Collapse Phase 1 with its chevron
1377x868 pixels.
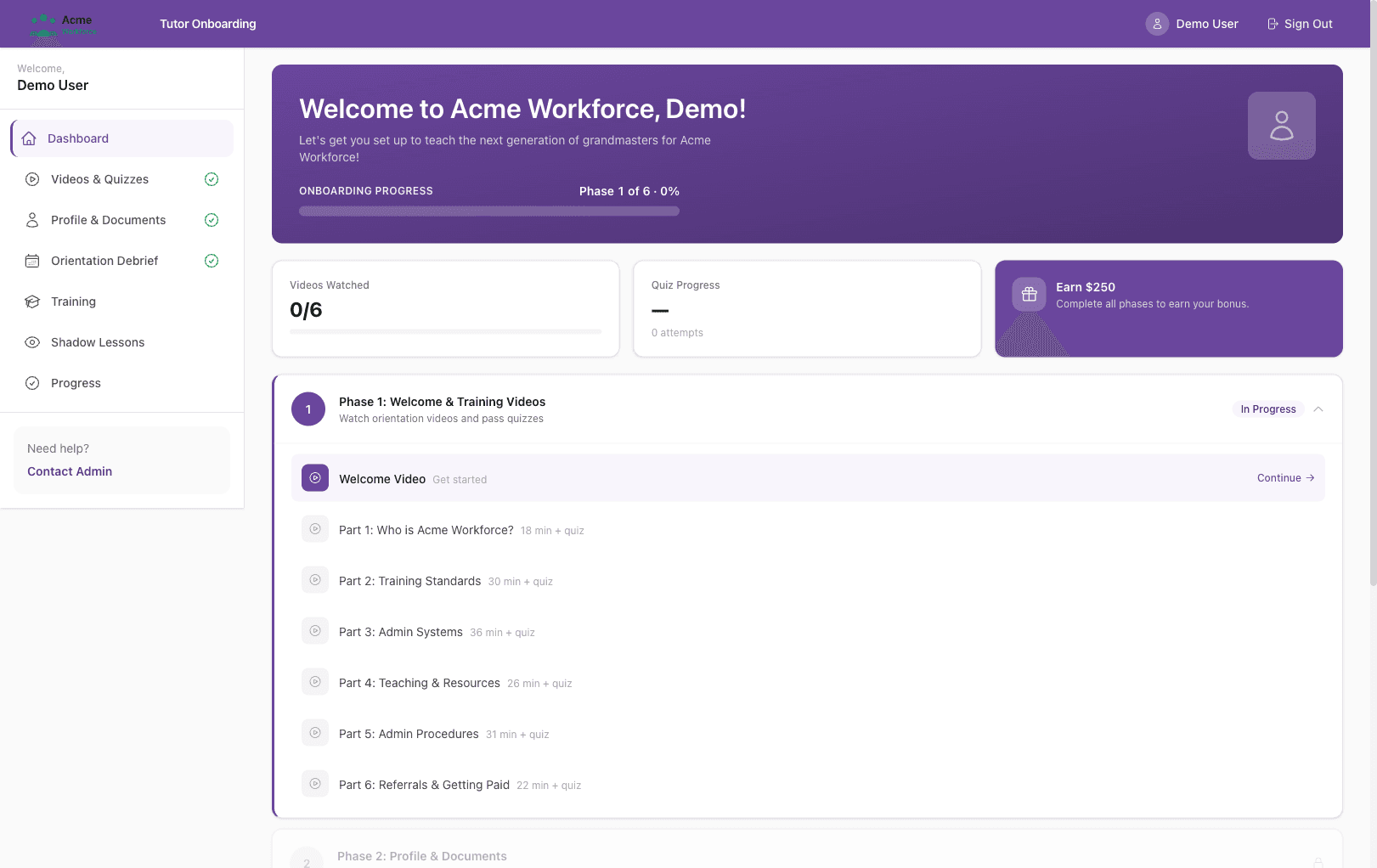[1318, 409]
